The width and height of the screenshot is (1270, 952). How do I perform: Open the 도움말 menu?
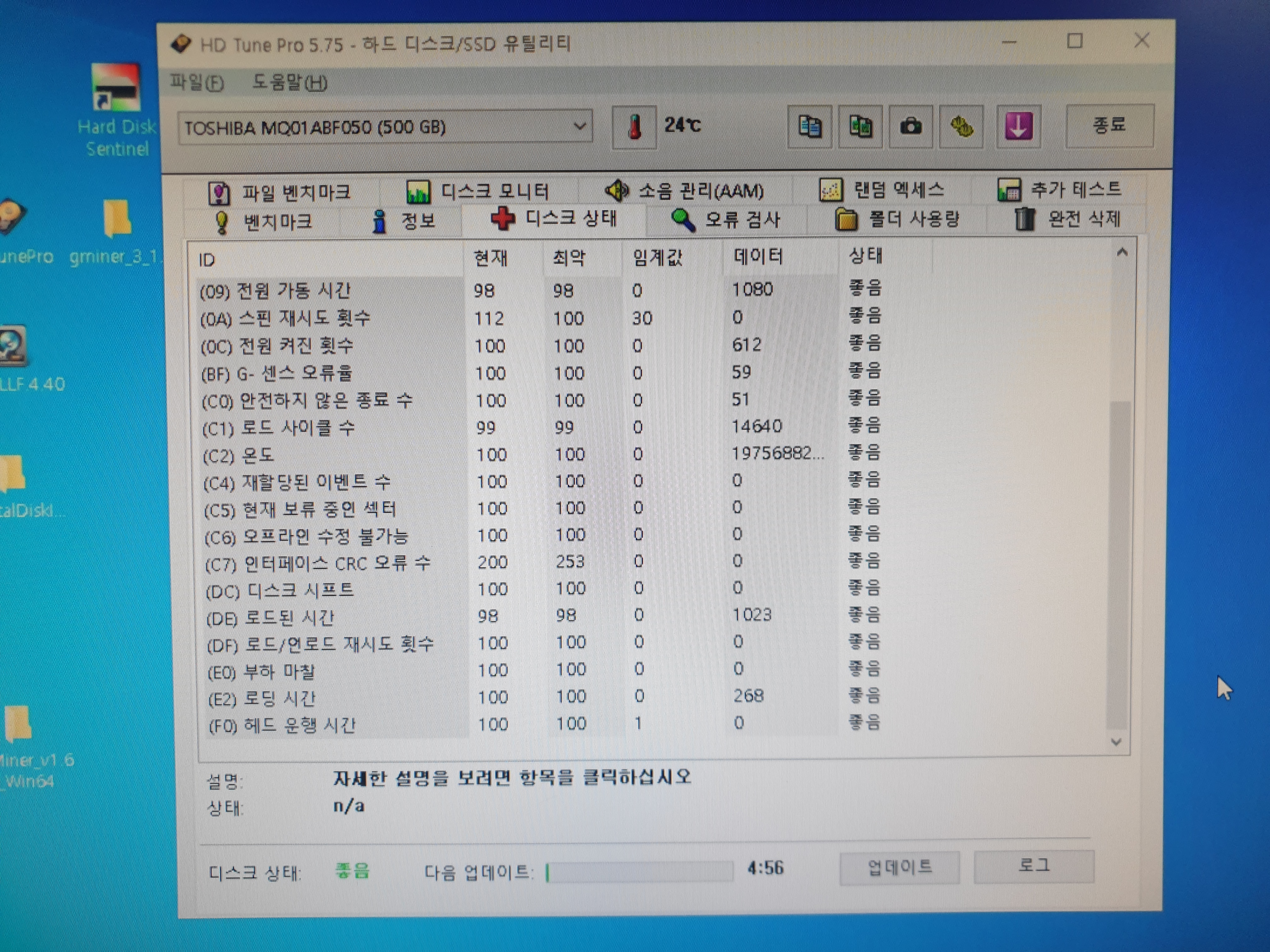[289, 82]
